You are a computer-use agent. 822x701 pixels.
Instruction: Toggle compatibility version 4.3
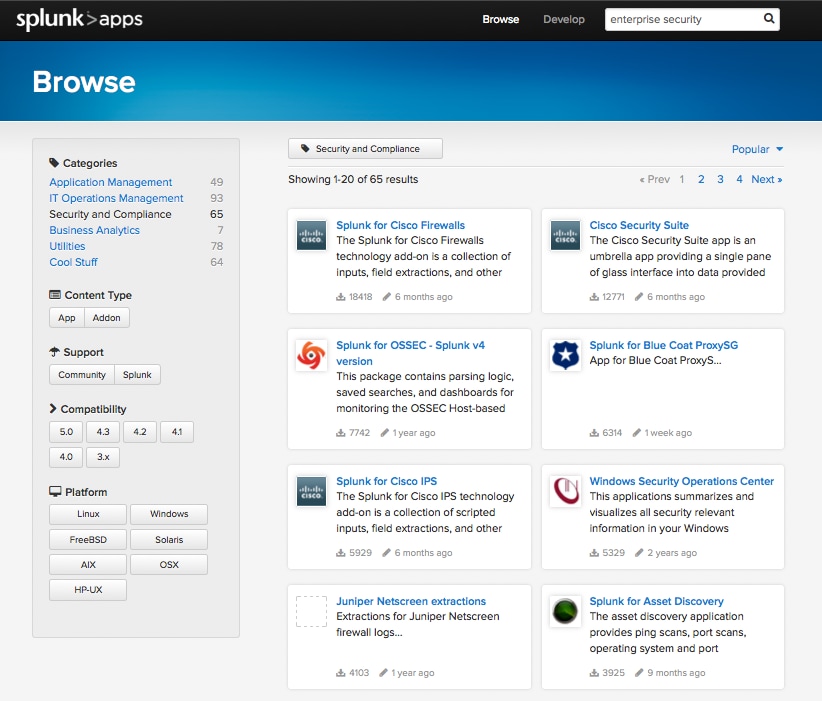[x=103, y=432]
